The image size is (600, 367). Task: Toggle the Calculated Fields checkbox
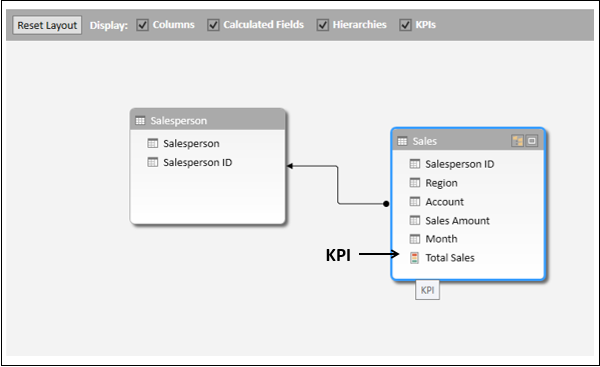[213, 25]
